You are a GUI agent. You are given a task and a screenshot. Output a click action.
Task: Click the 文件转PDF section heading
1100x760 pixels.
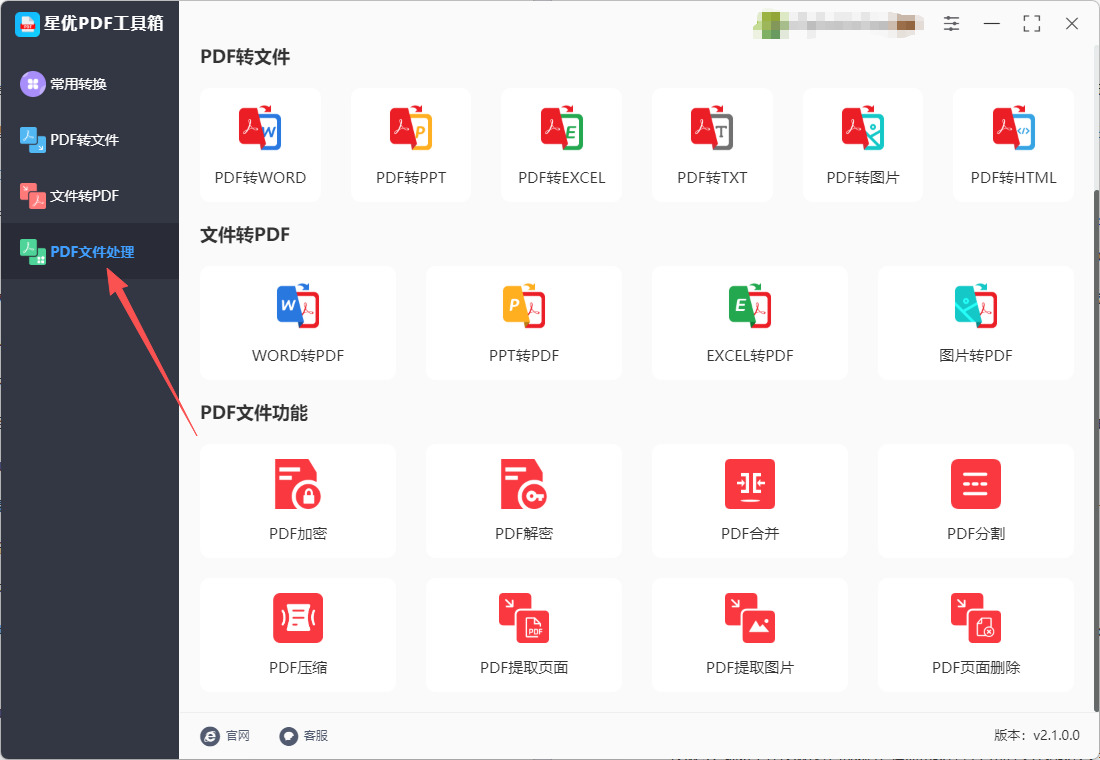click(x=245, y=234)
